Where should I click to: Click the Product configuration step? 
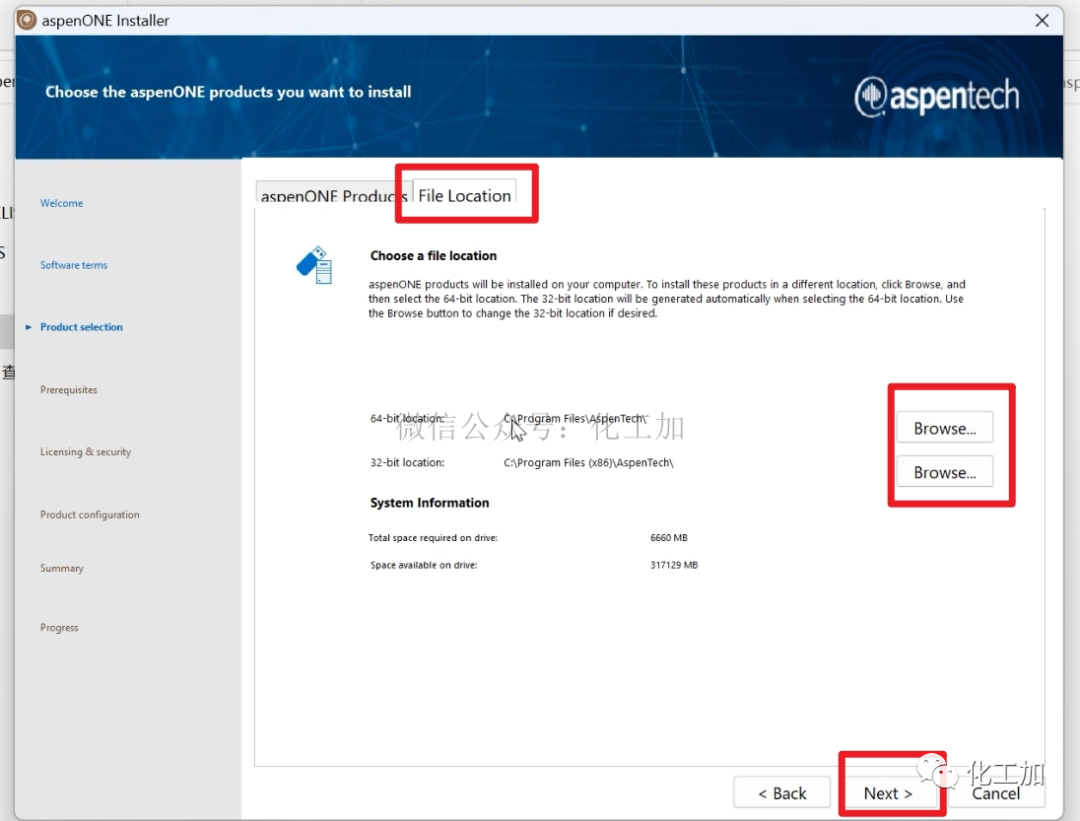pyautogui.click(x=90, y=515)
